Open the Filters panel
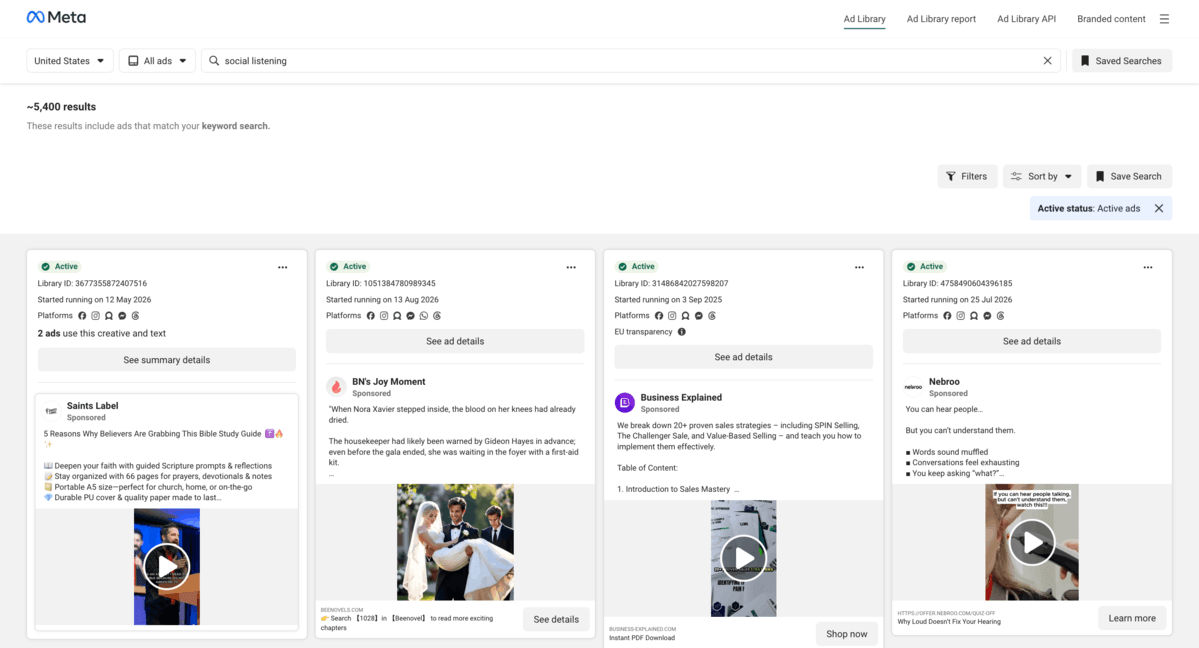 tap(967, 176)
